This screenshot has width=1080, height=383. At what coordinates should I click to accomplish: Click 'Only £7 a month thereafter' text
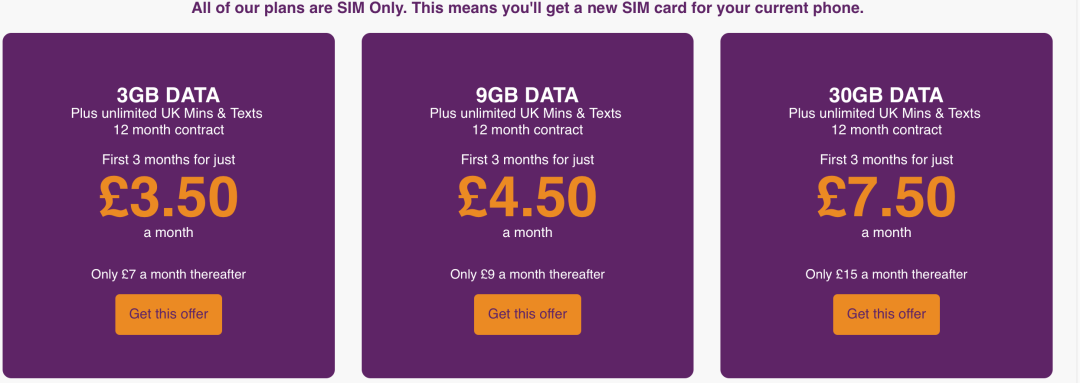[x=168, y=275]
